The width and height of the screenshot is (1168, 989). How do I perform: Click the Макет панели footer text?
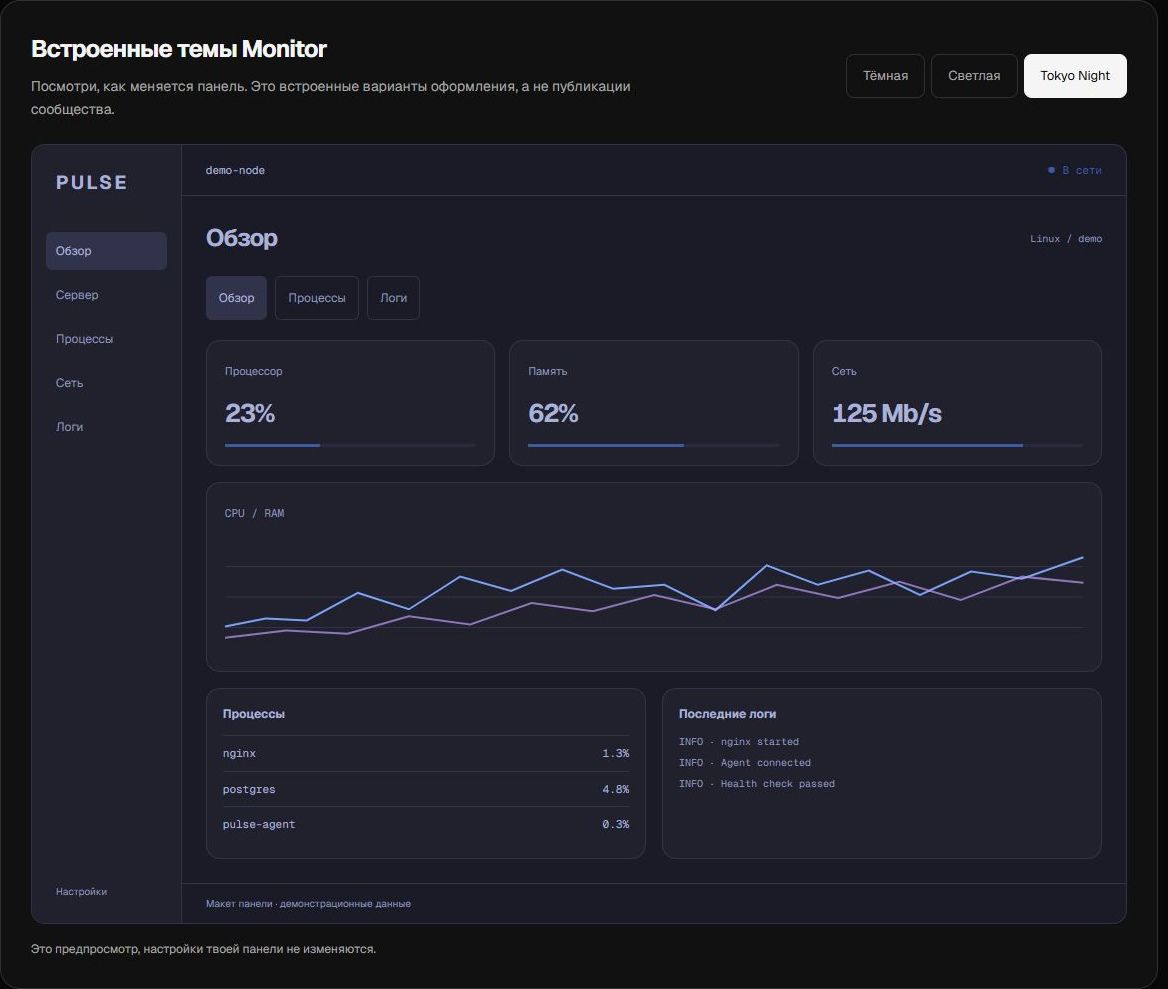click(308, 903)
